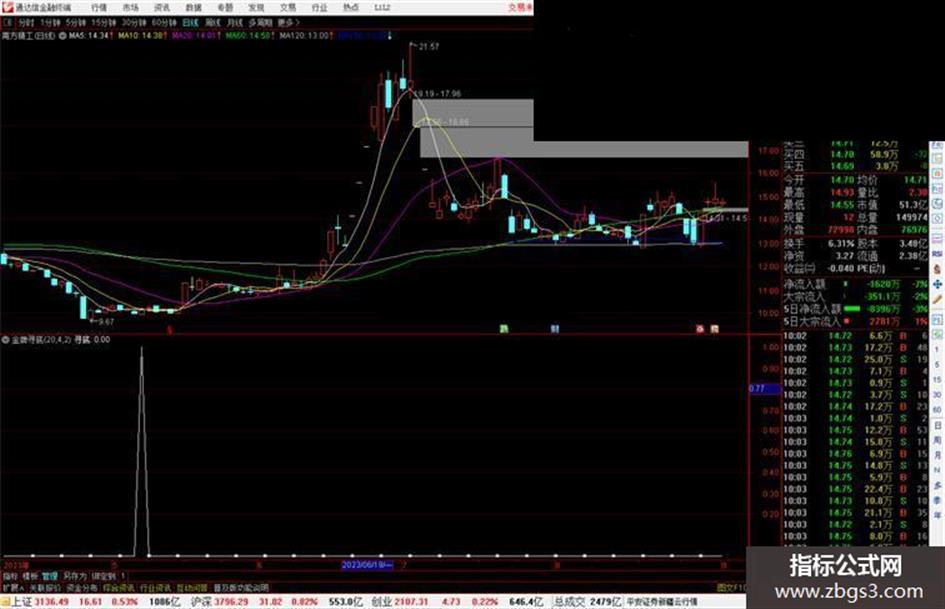The height and width of the screenshot is (609, 945).
Task: Select 日 period in right sidebar
Action: pyautogui.click(x=937, y=426)
